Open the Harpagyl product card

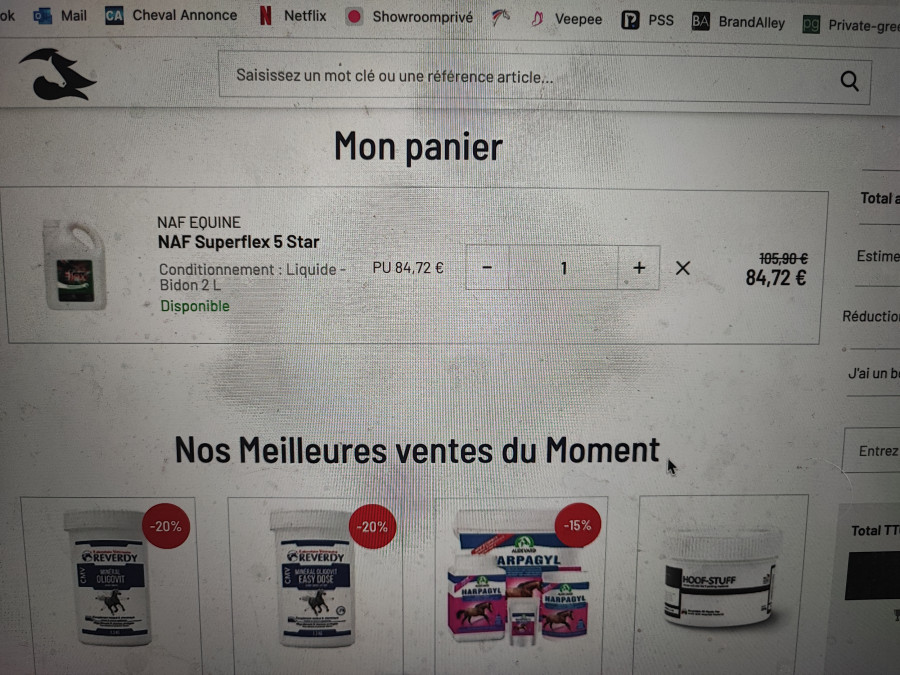[519, 580]
